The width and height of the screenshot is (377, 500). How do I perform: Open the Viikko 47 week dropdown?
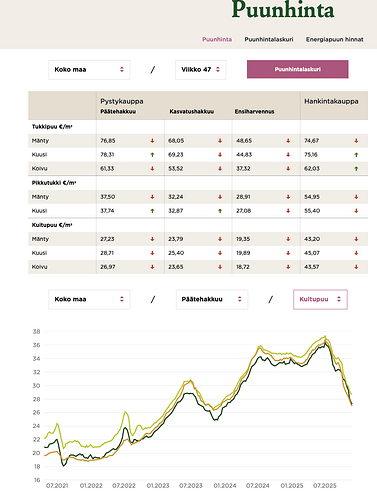[x=201, y=70]
